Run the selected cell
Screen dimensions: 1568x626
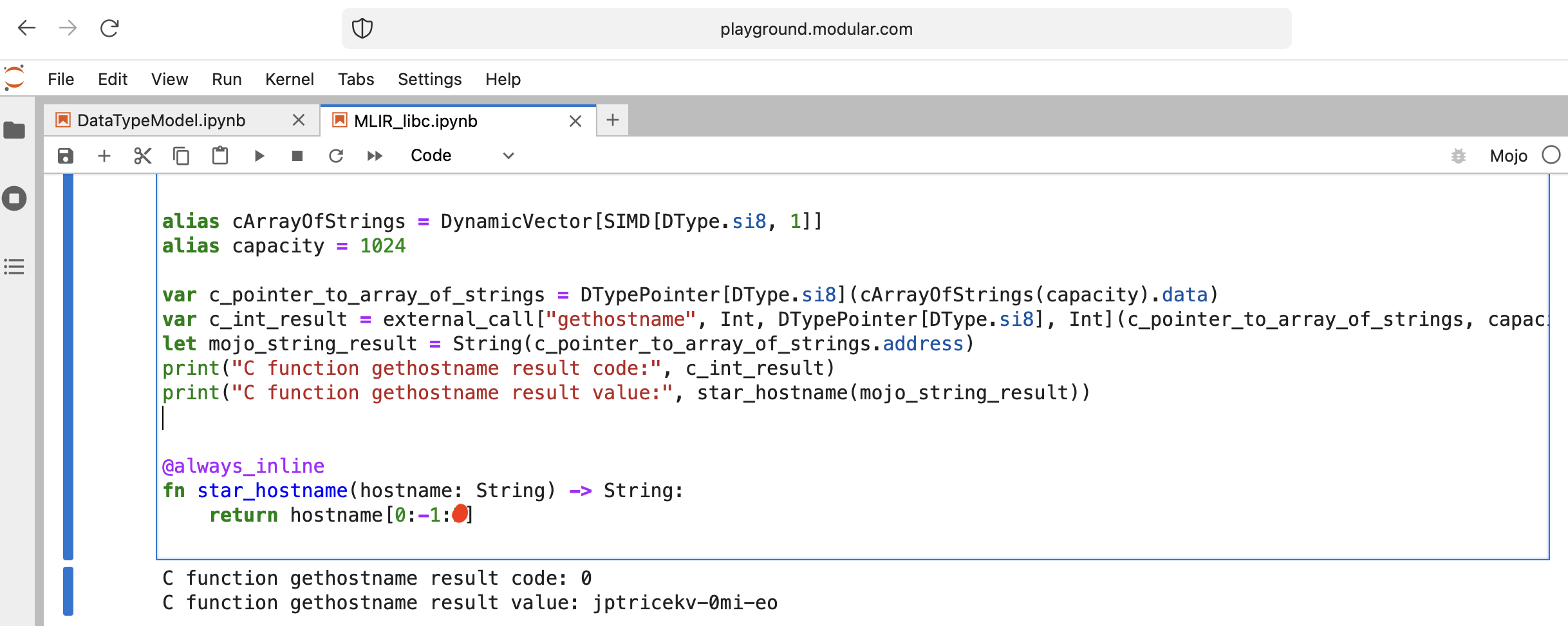coord(259,156)
